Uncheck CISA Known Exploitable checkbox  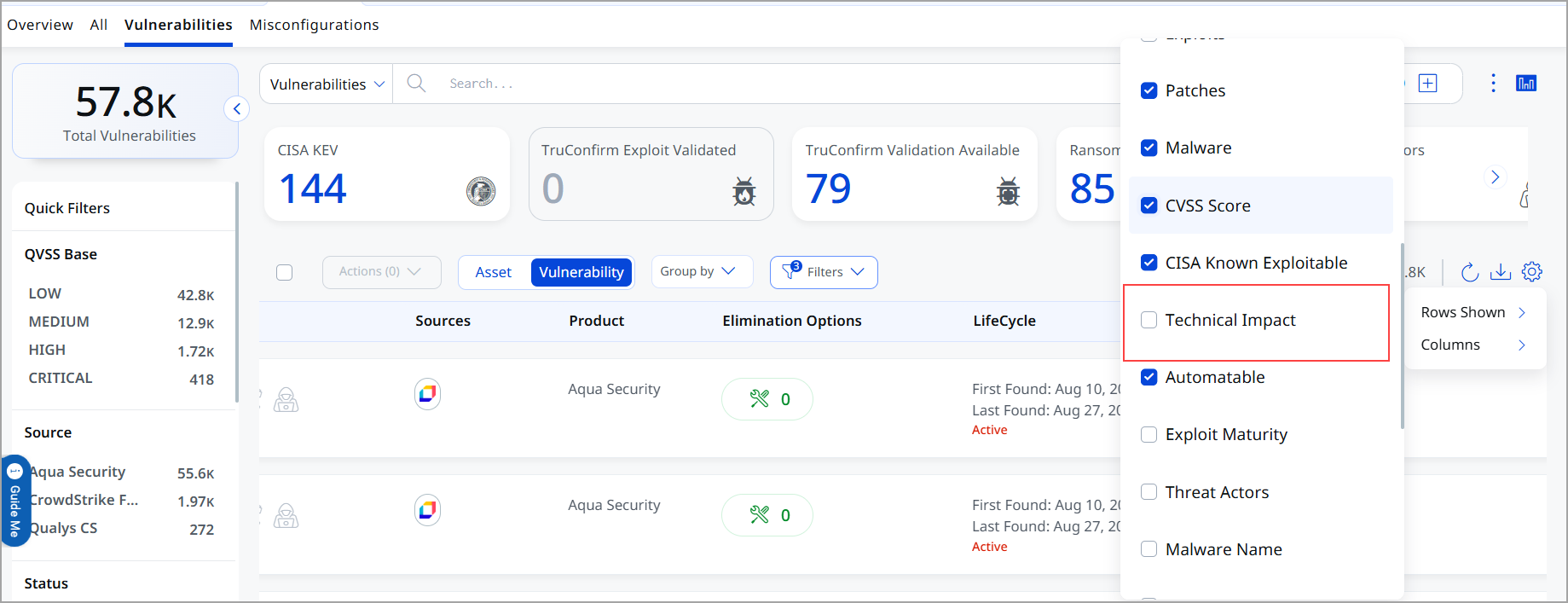pos(1149,263)
